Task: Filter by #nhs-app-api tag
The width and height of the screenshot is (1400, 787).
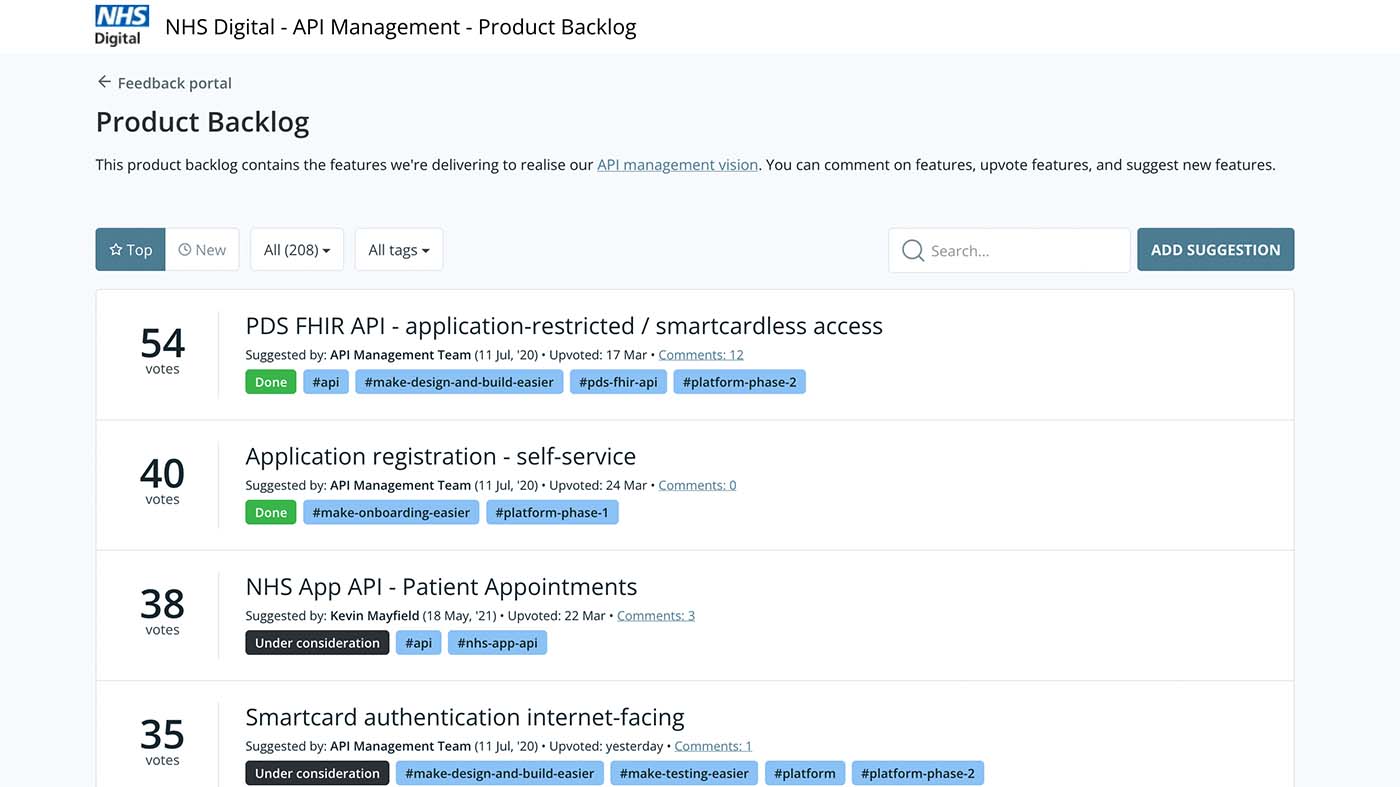Action: (497, 643)
